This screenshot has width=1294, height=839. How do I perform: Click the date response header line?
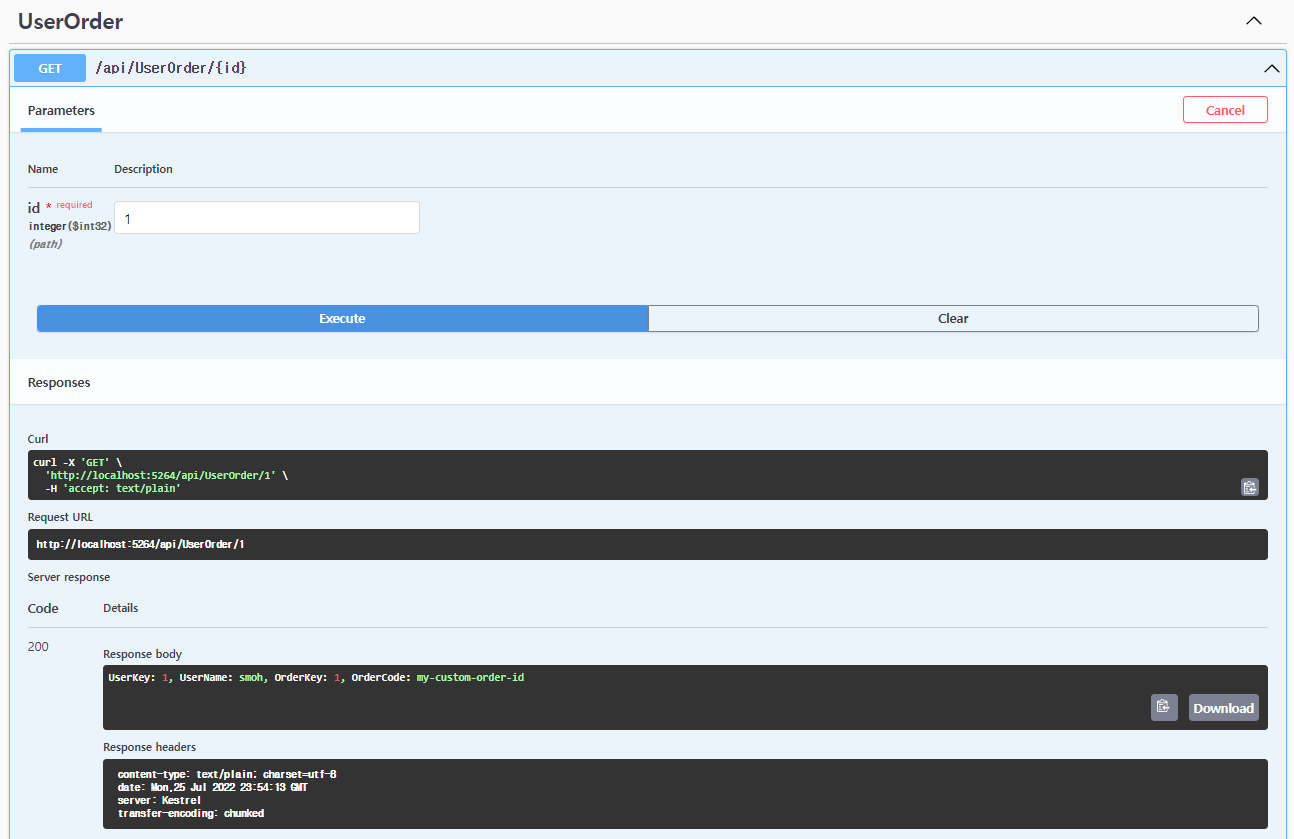pos(212,788)
